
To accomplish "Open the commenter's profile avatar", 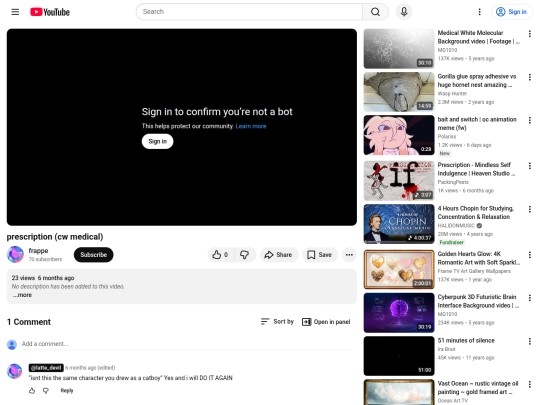I will pos(14,371).
